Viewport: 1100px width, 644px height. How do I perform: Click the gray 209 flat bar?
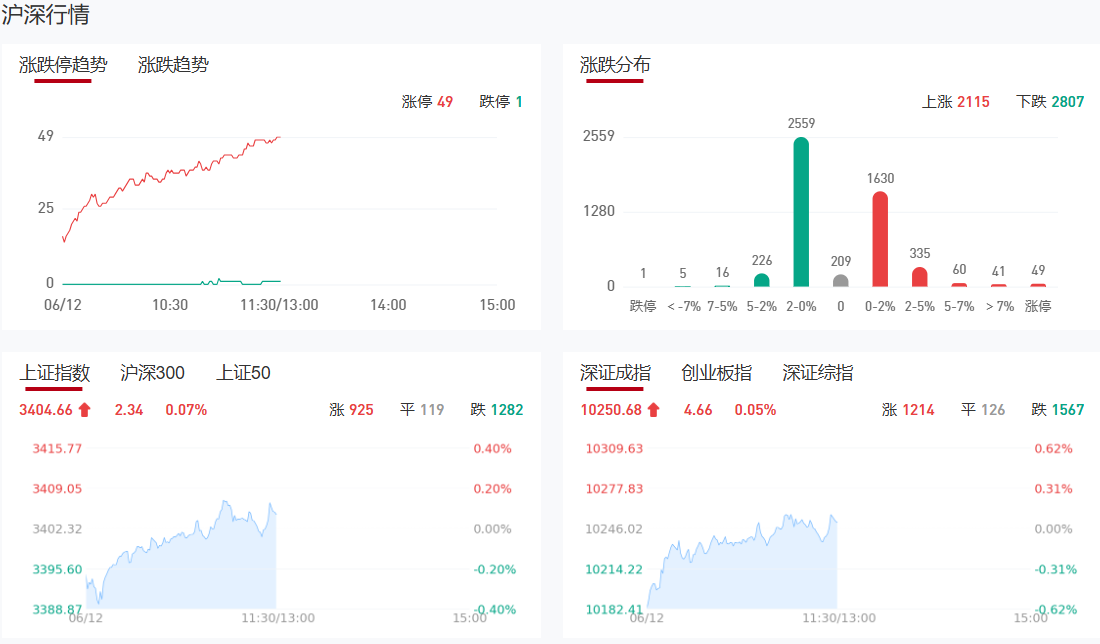point(841,281)
